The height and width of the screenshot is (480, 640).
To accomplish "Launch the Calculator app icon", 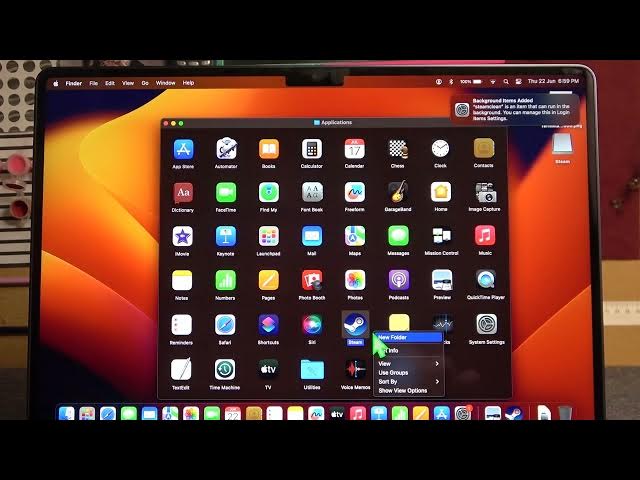I will point(312,149).
